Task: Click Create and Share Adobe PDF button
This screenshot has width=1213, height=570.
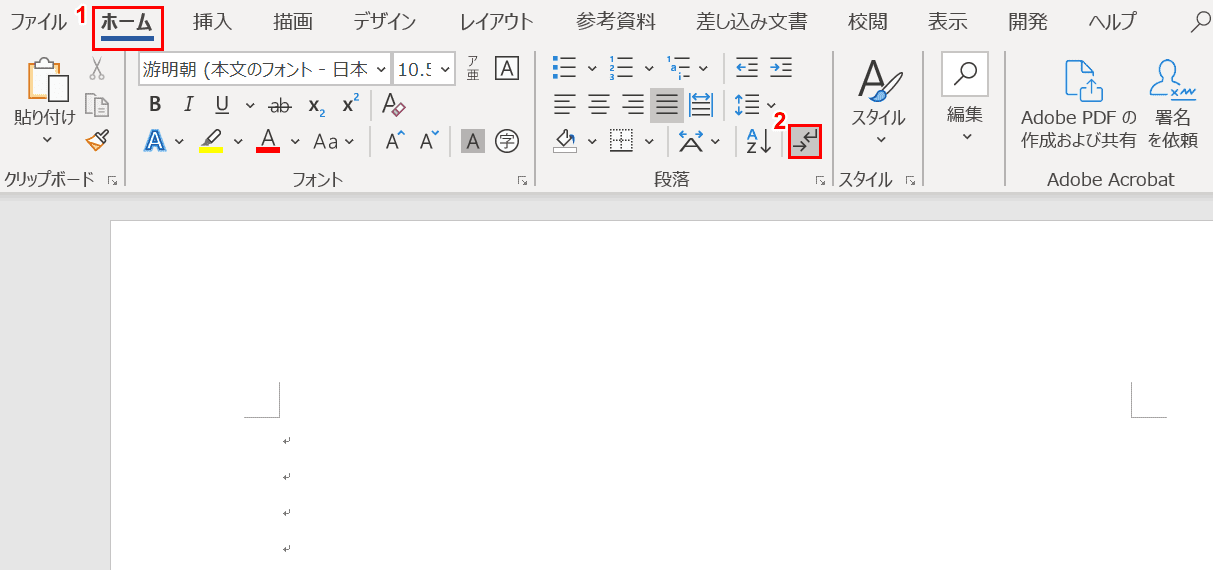Action: [1078, 104]
